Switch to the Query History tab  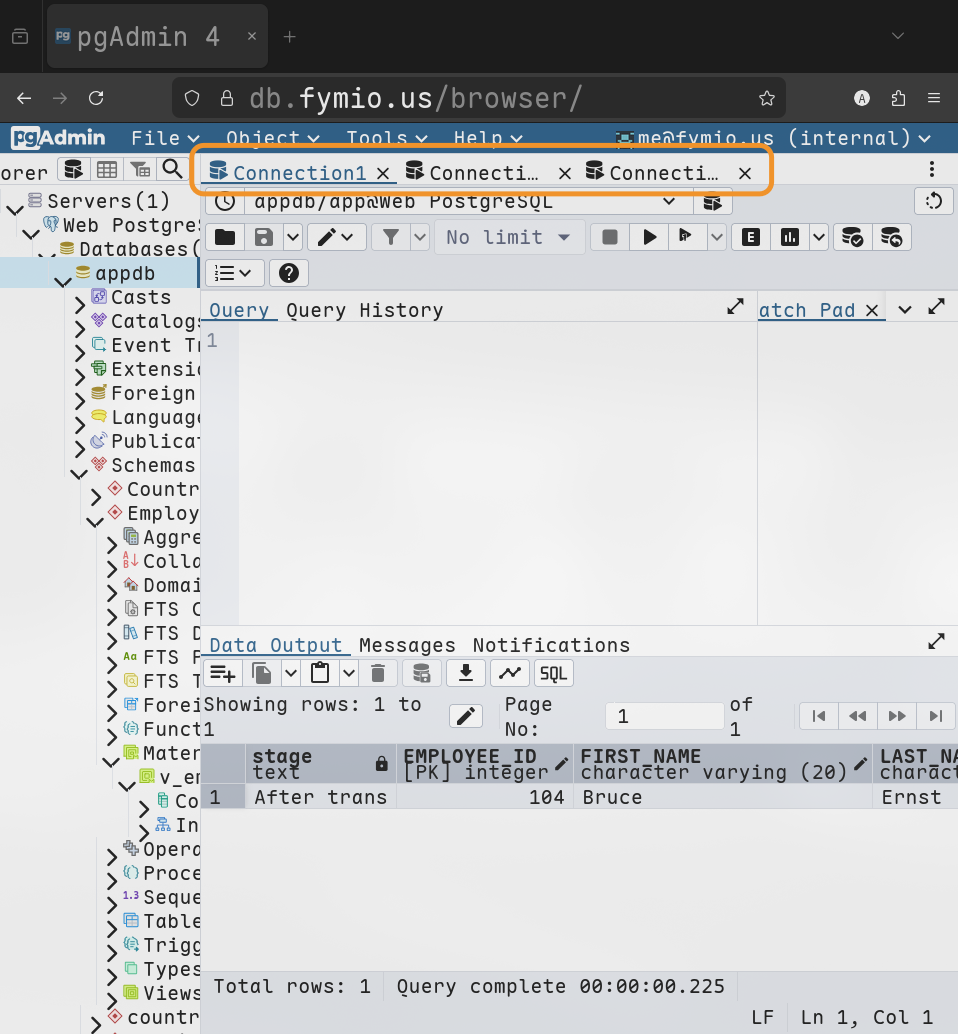[364, 310]
